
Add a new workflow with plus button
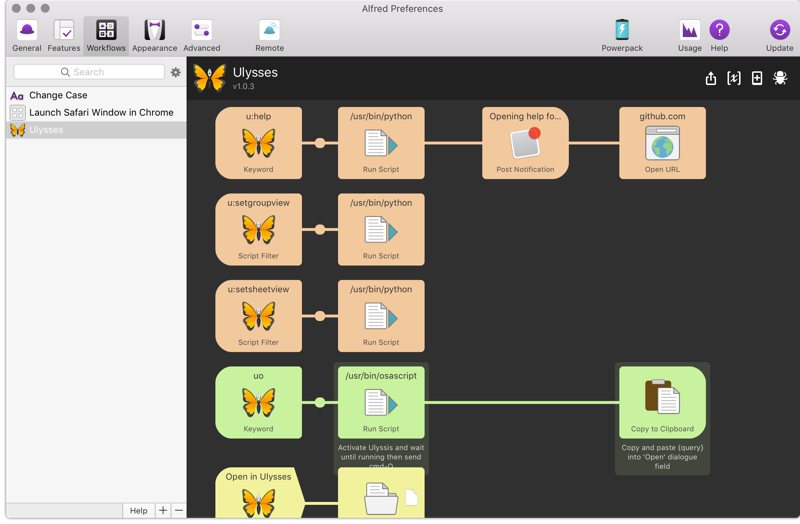click(x=163, y=510)
